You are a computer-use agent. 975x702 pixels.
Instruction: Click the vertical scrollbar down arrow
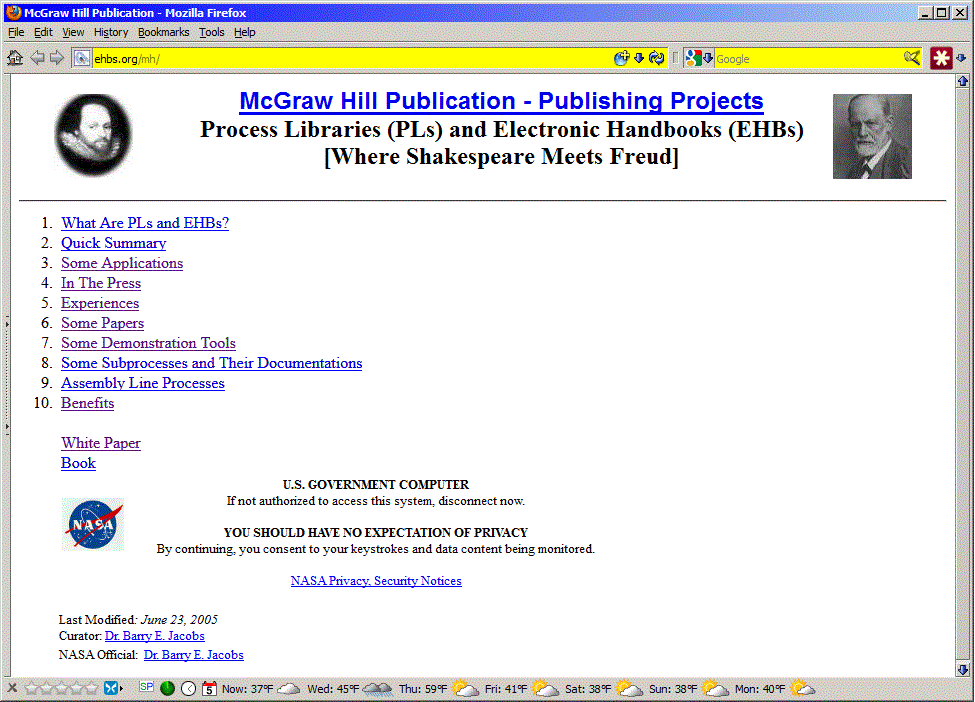(x=963, y=670)
